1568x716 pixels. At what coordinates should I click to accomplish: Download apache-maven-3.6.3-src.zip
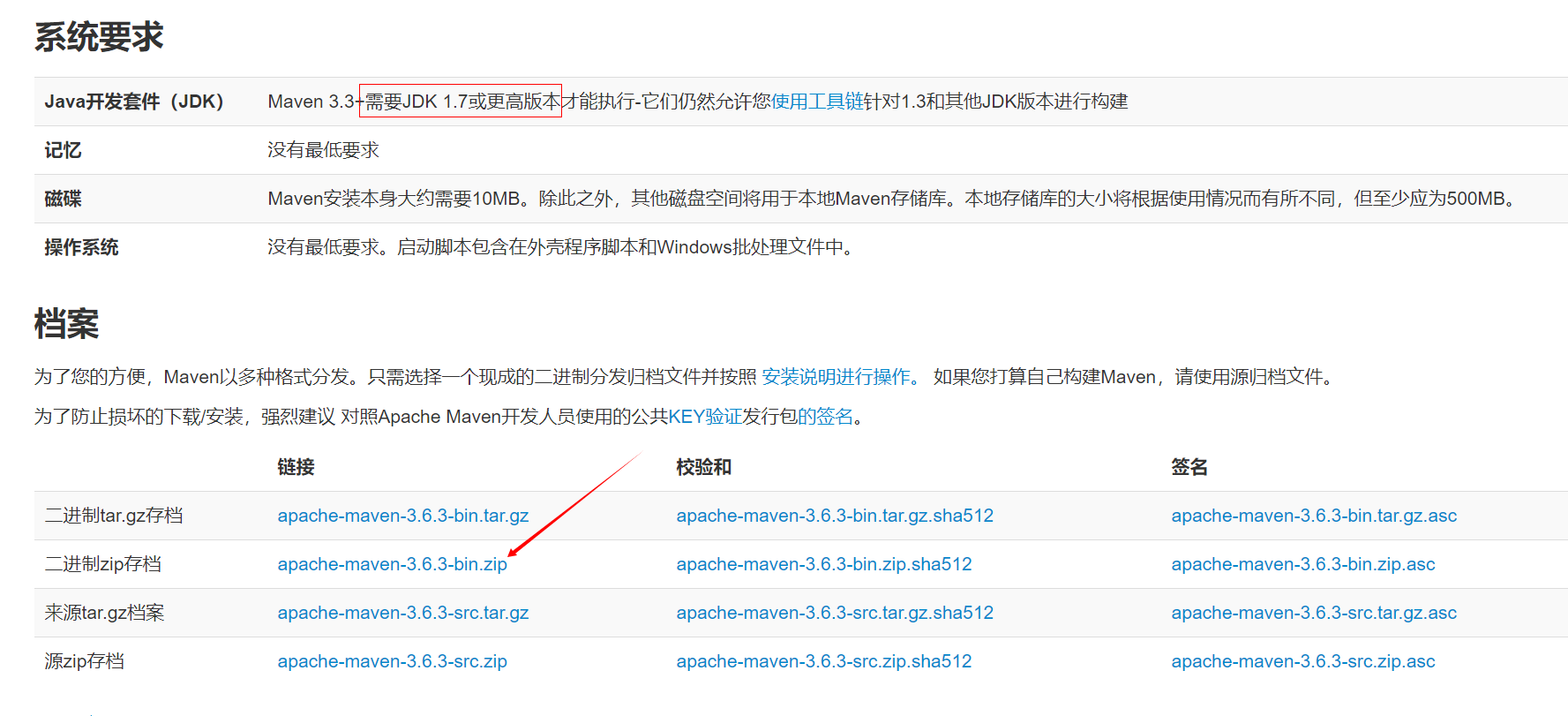point(392,661)
